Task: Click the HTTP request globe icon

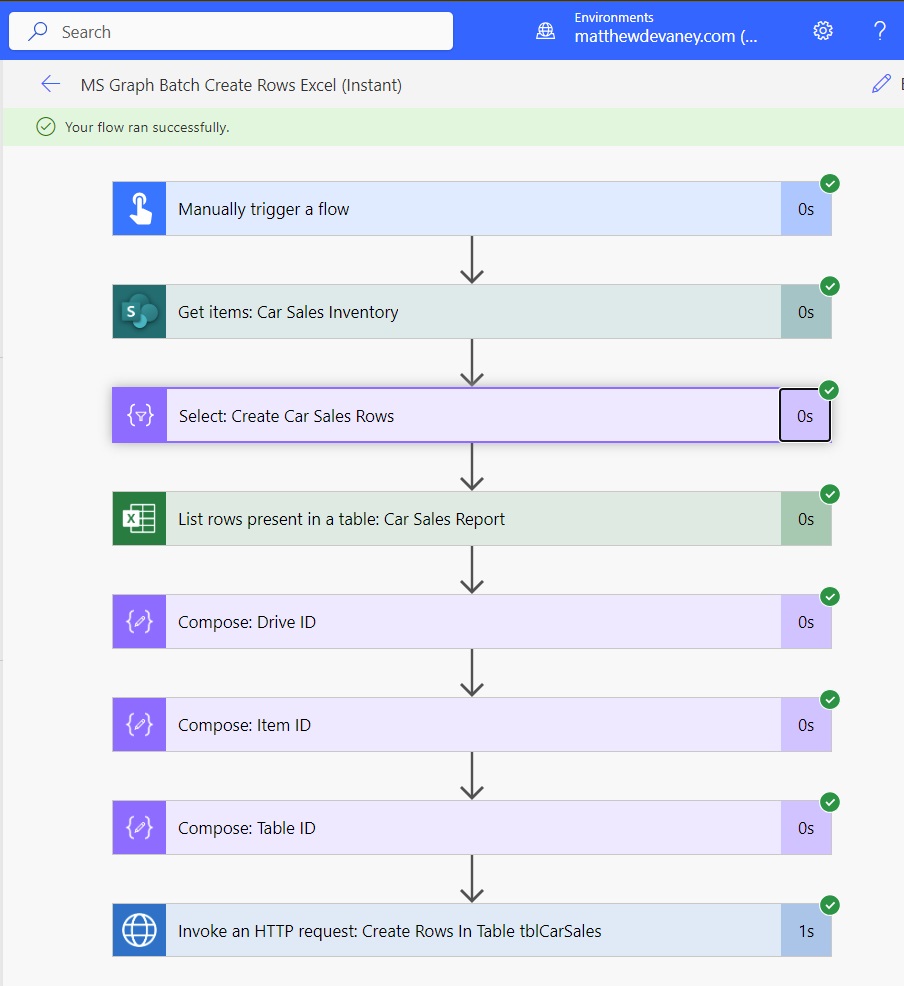Action: click(140, 931)
